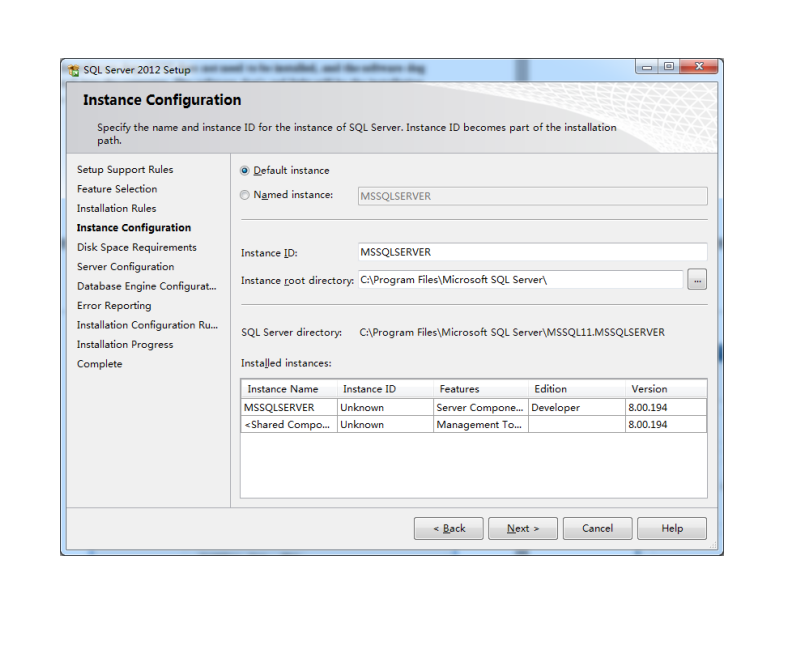Open Help for this setup page
This screenshot has width=792, height=659.
tap(672, 528)
